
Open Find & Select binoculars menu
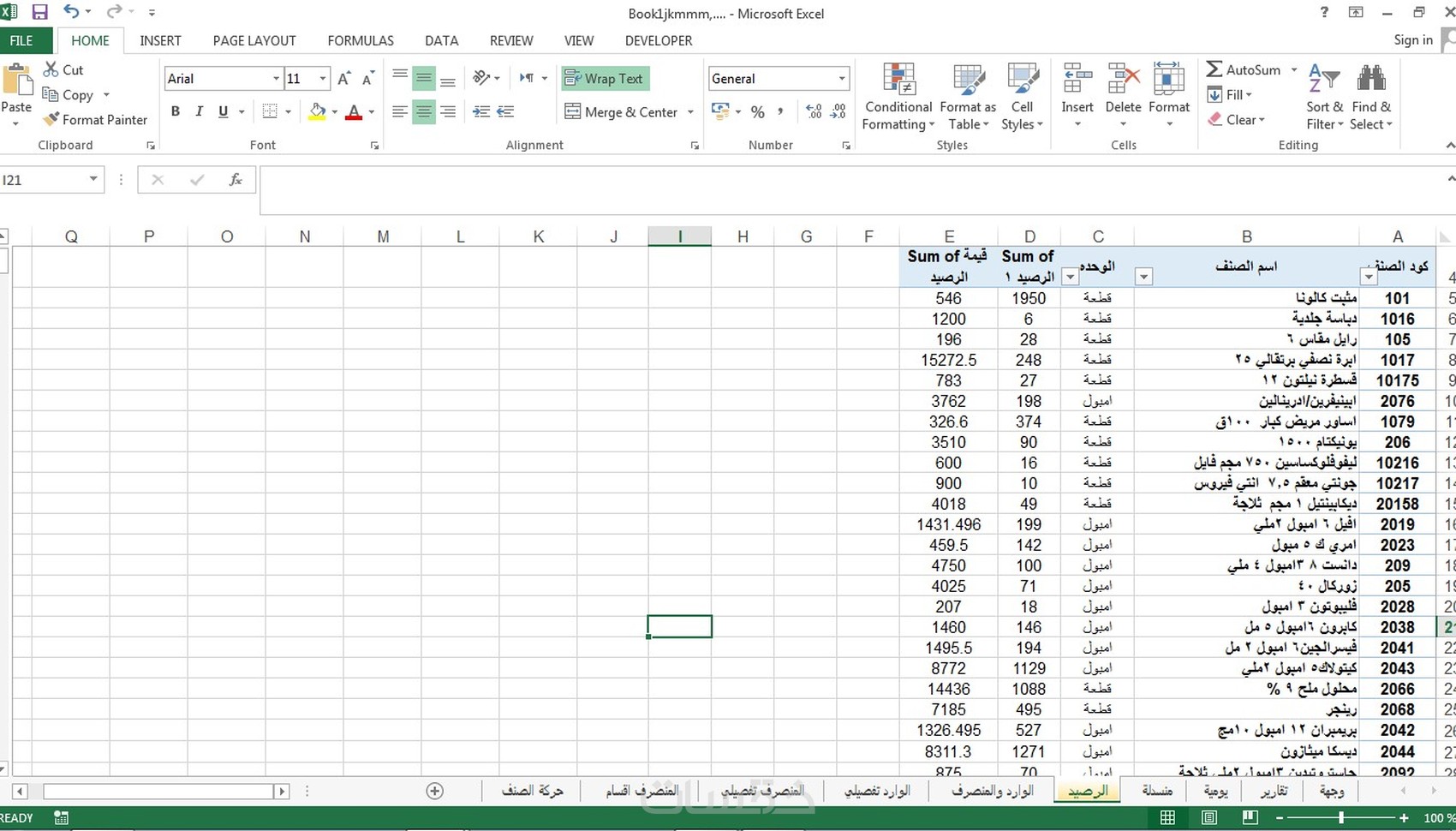tap(1371, 97)
